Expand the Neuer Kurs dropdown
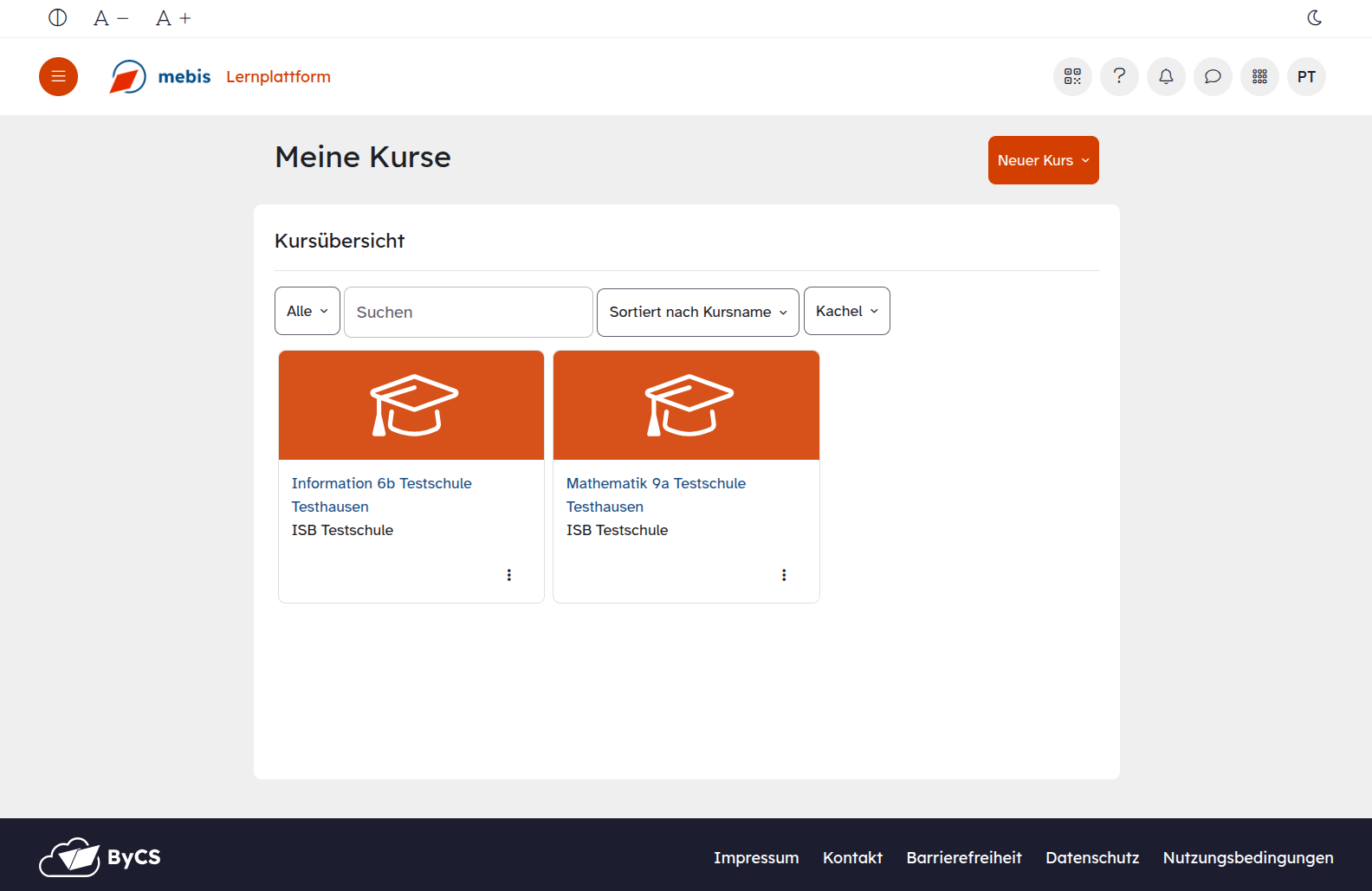This screenshot has width=1372, height=891. (x=1043, y=160)
